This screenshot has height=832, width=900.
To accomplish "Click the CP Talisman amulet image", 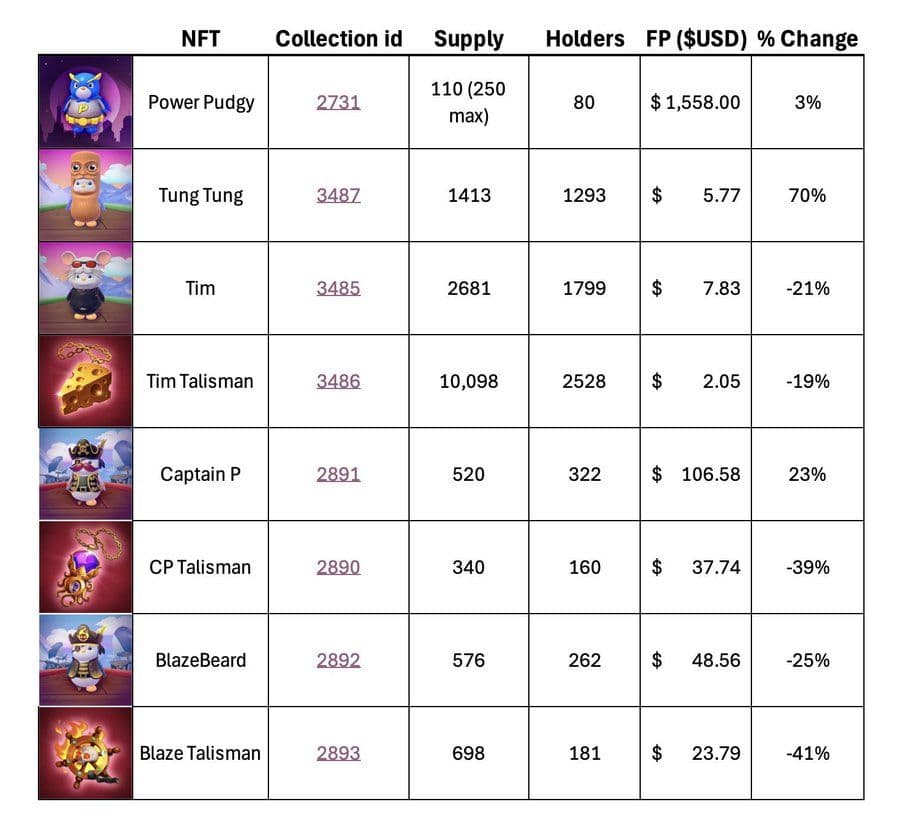I will (85, 567).
